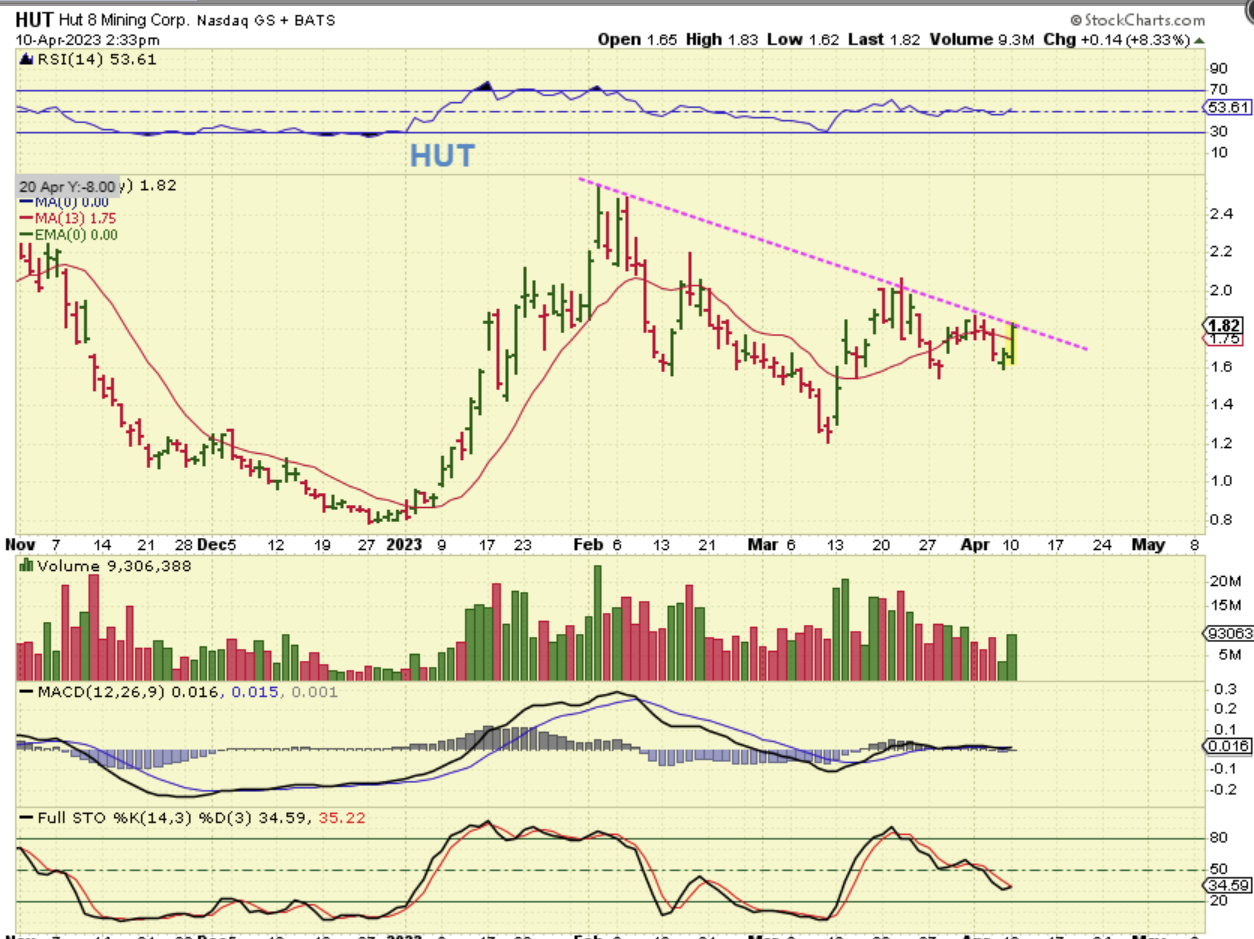Click the 2.4 price axis label
This screenshot has width=1254, height=939.
[1221, 214]
